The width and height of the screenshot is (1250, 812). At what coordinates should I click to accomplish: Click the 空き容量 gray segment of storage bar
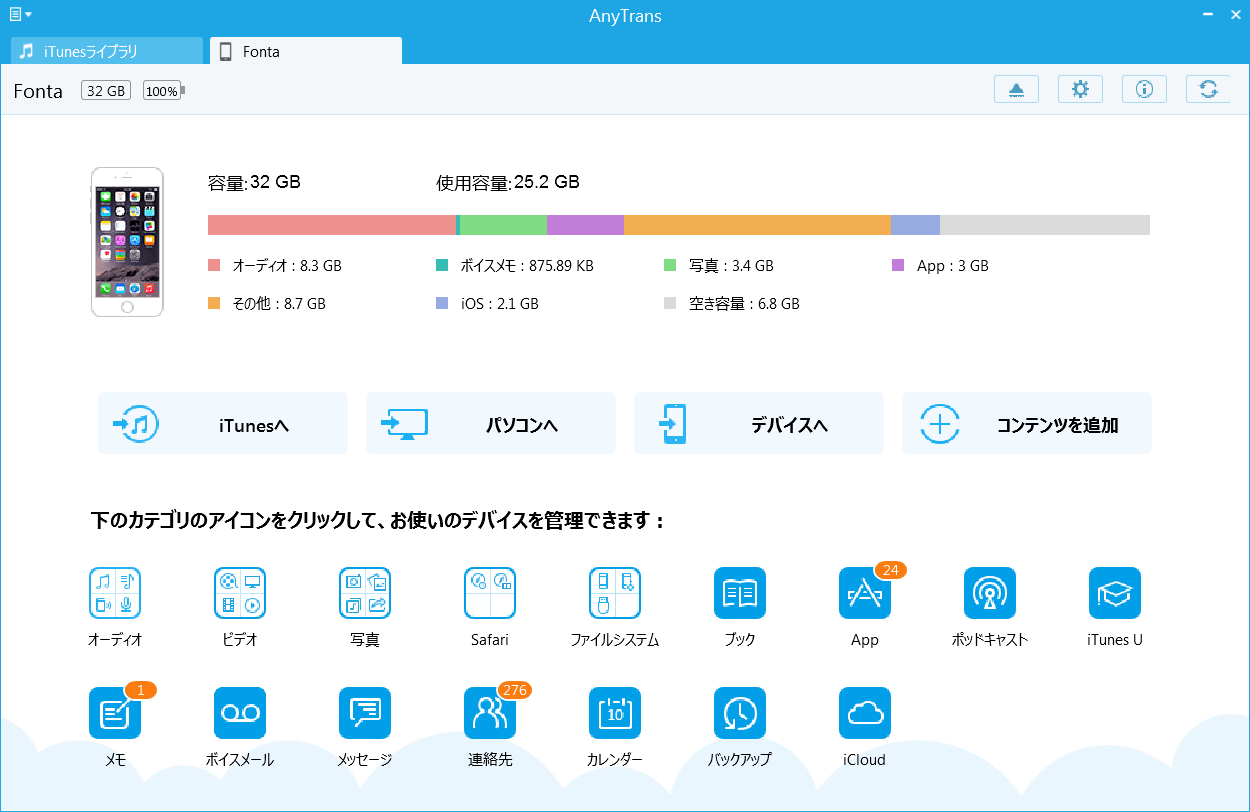click(1045, 225)
